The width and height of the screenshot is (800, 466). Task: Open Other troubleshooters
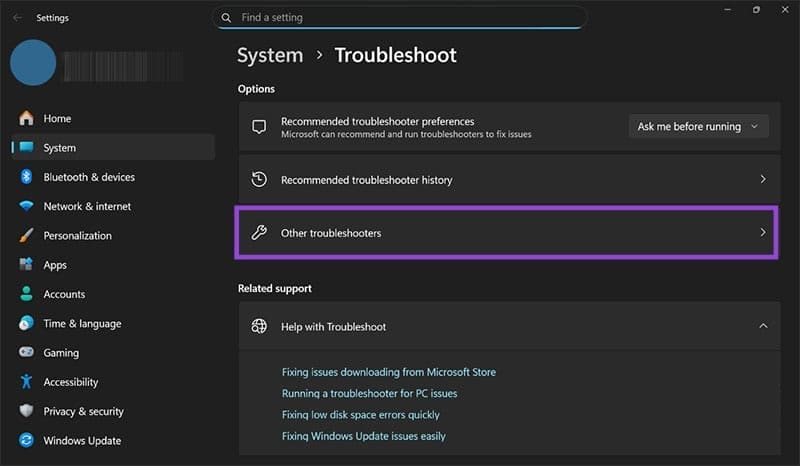506,233
